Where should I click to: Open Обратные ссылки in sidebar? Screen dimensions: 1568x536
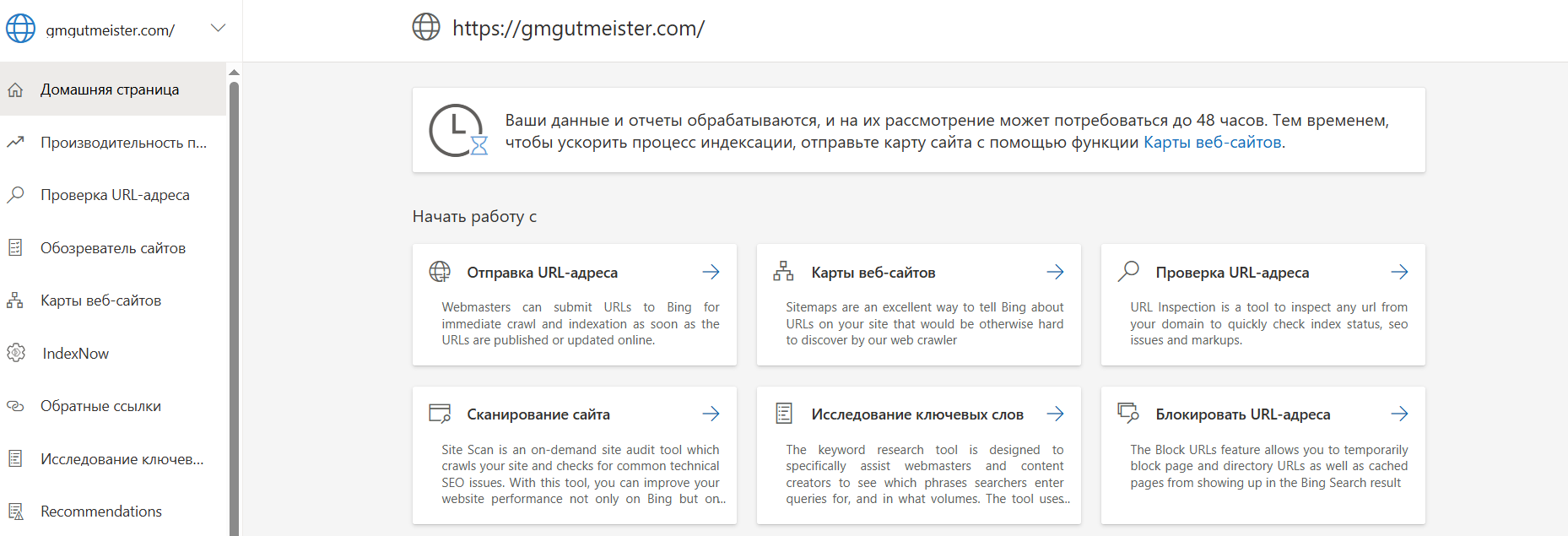113,406
